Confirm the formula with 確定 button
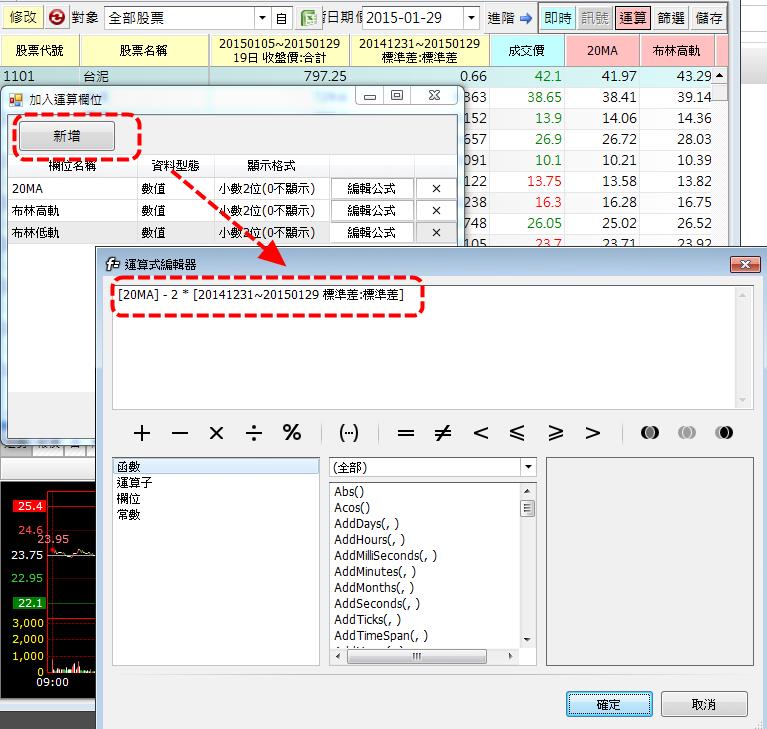The width and height of the screenshot is (767, 729). point(609,704)
